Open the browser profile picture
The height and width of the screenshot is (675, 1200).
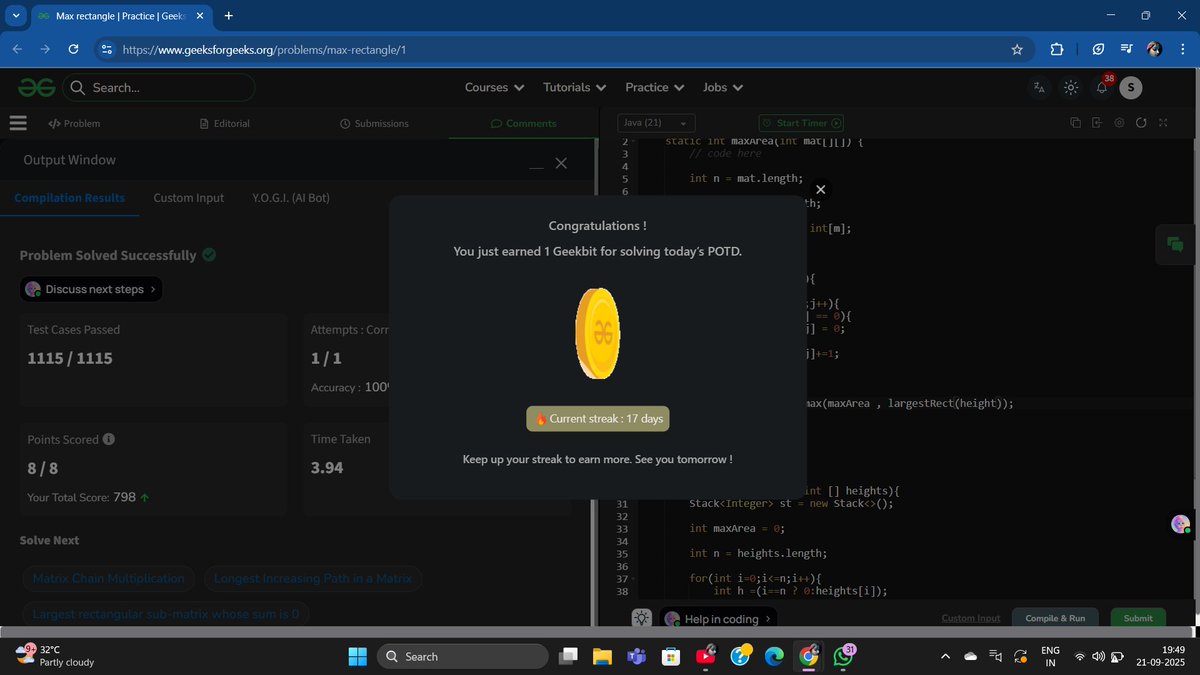pos(1154,49)
